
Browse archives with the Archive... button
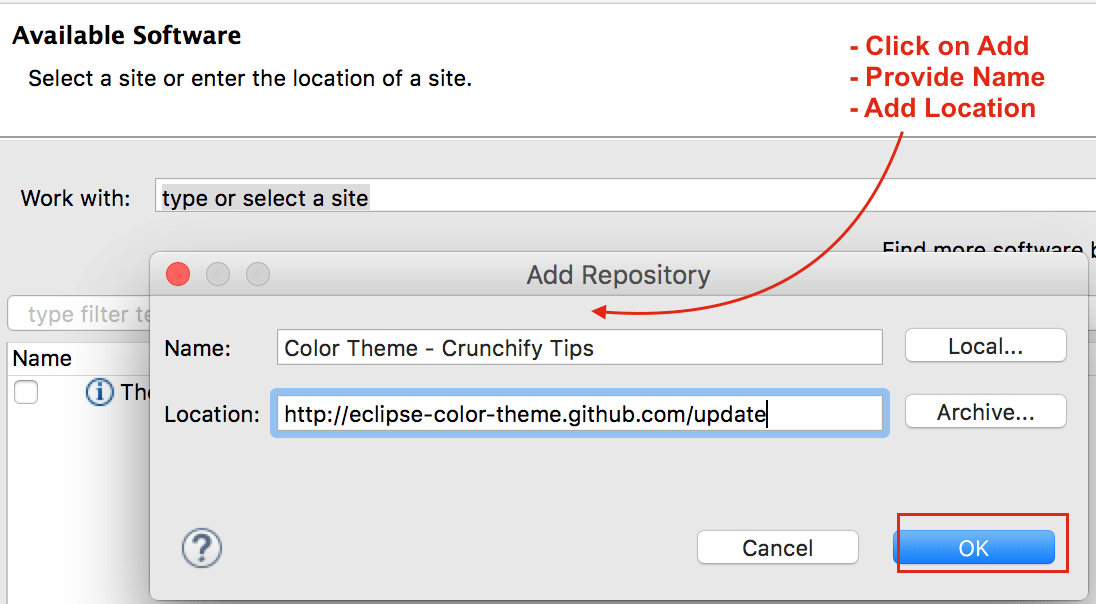tap(985, 411)
